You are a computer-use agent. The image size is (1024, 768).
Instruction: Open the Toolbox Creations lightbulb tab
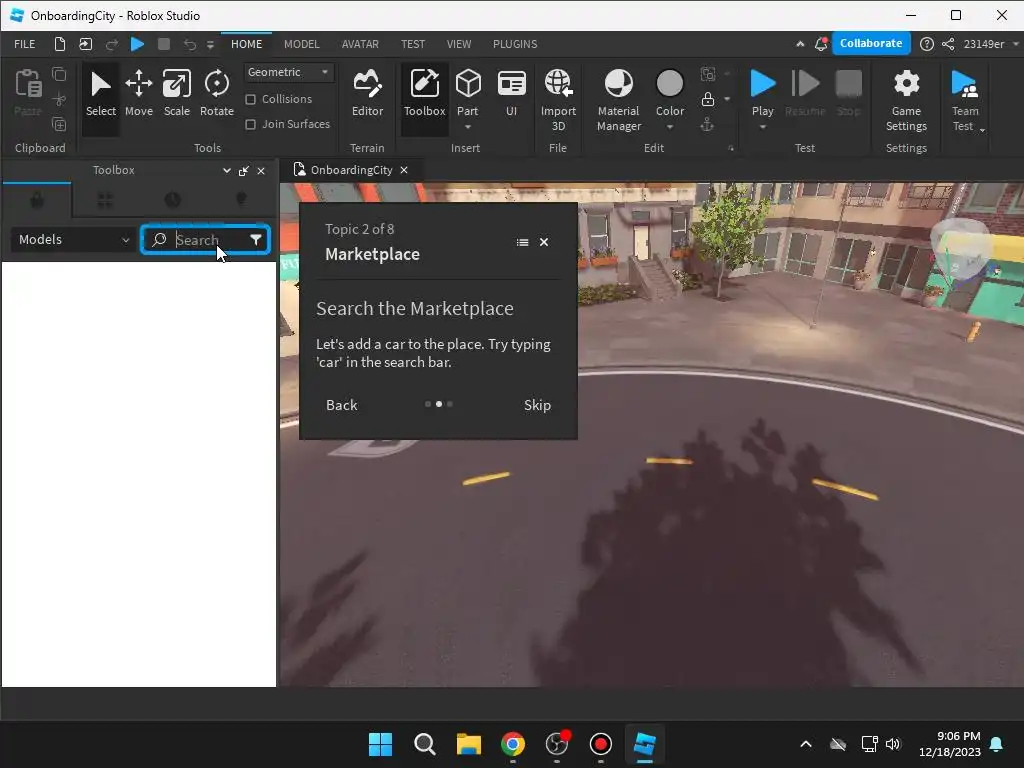241,200
